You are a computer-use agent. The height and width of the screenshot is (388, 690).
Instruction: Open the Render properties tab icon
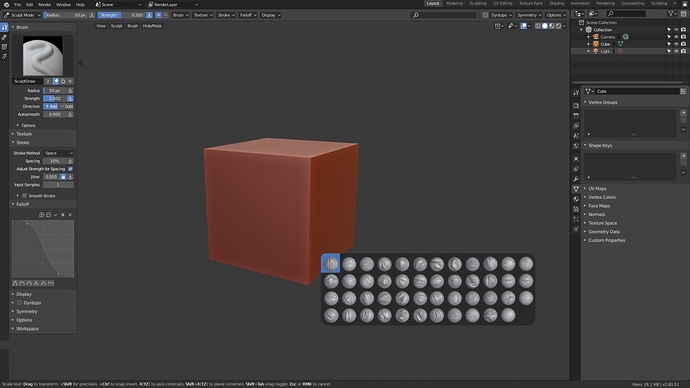576,106
